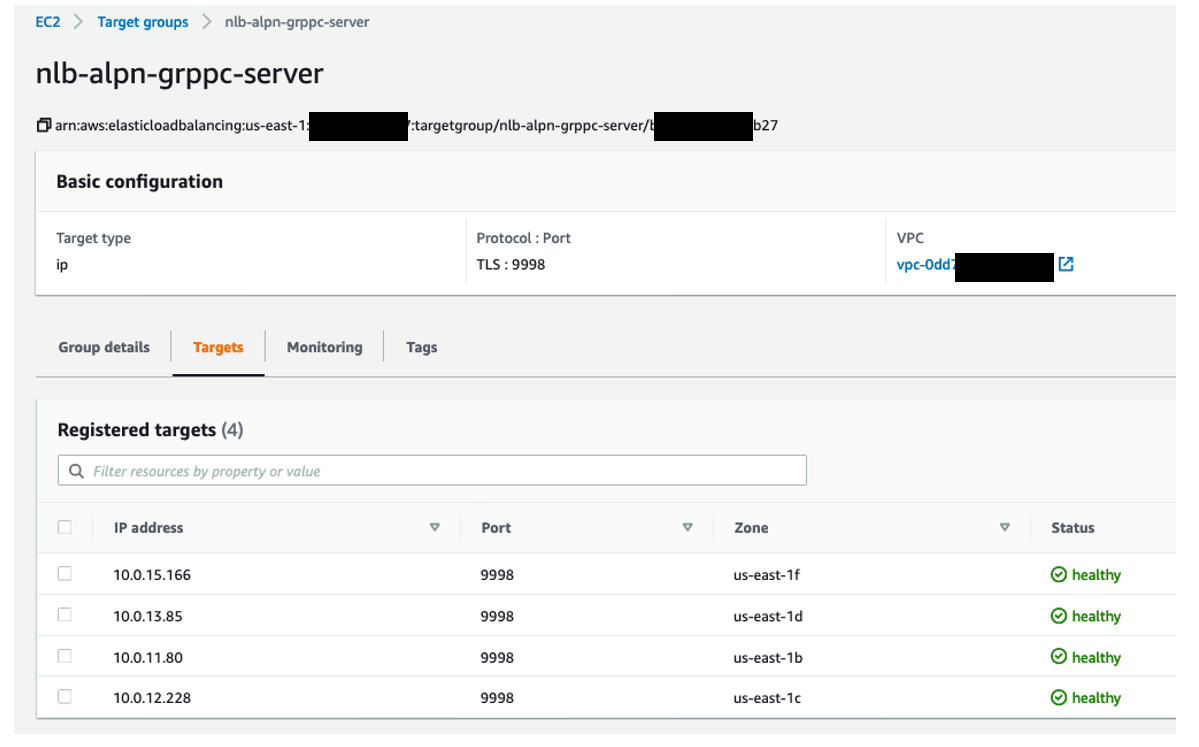Click zone us-east-1d cell
This screenshot has height=747, width=1199.
768,616
